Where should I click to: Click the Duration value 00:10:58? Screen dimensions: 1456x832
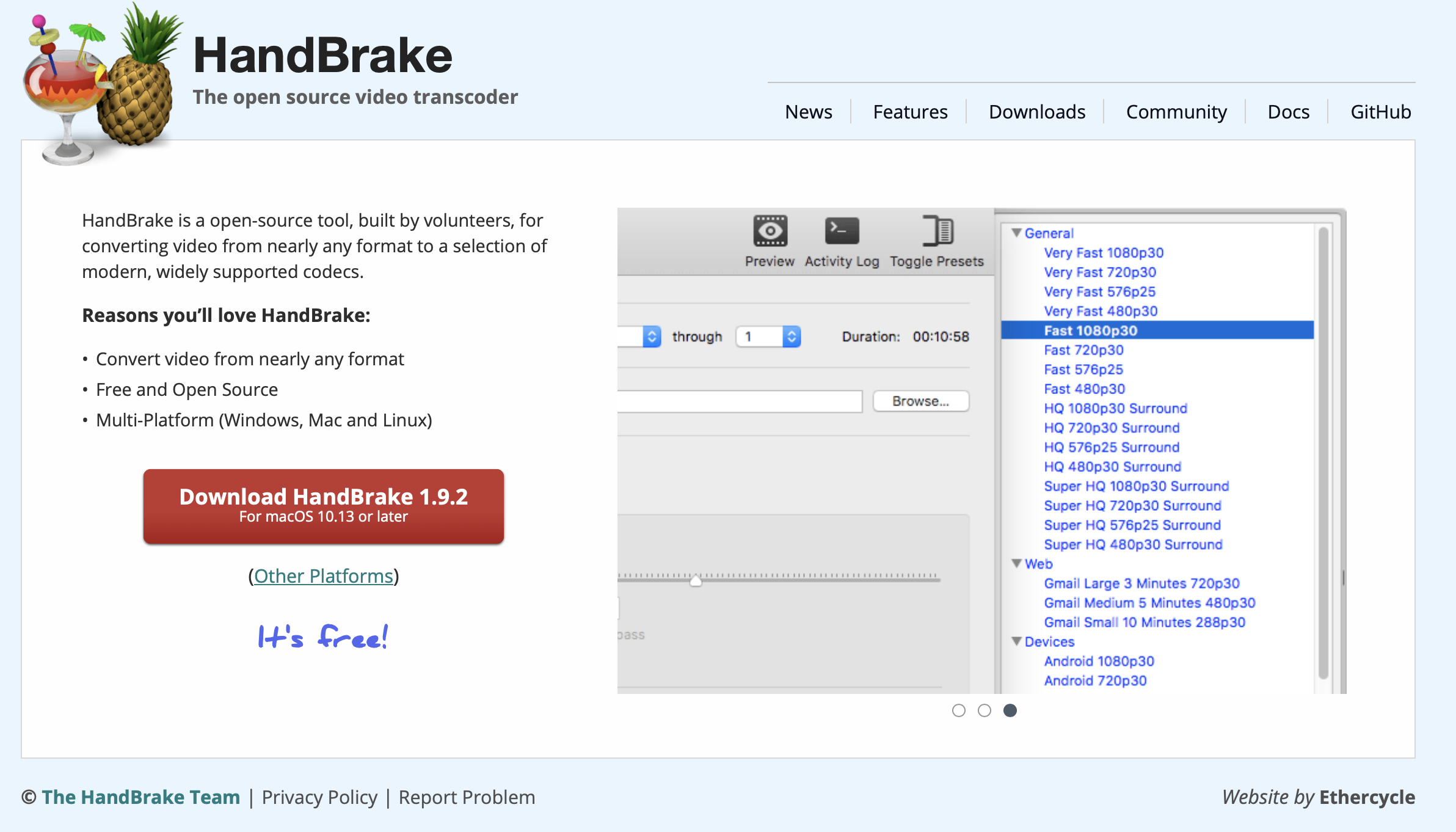click(941, 337)
